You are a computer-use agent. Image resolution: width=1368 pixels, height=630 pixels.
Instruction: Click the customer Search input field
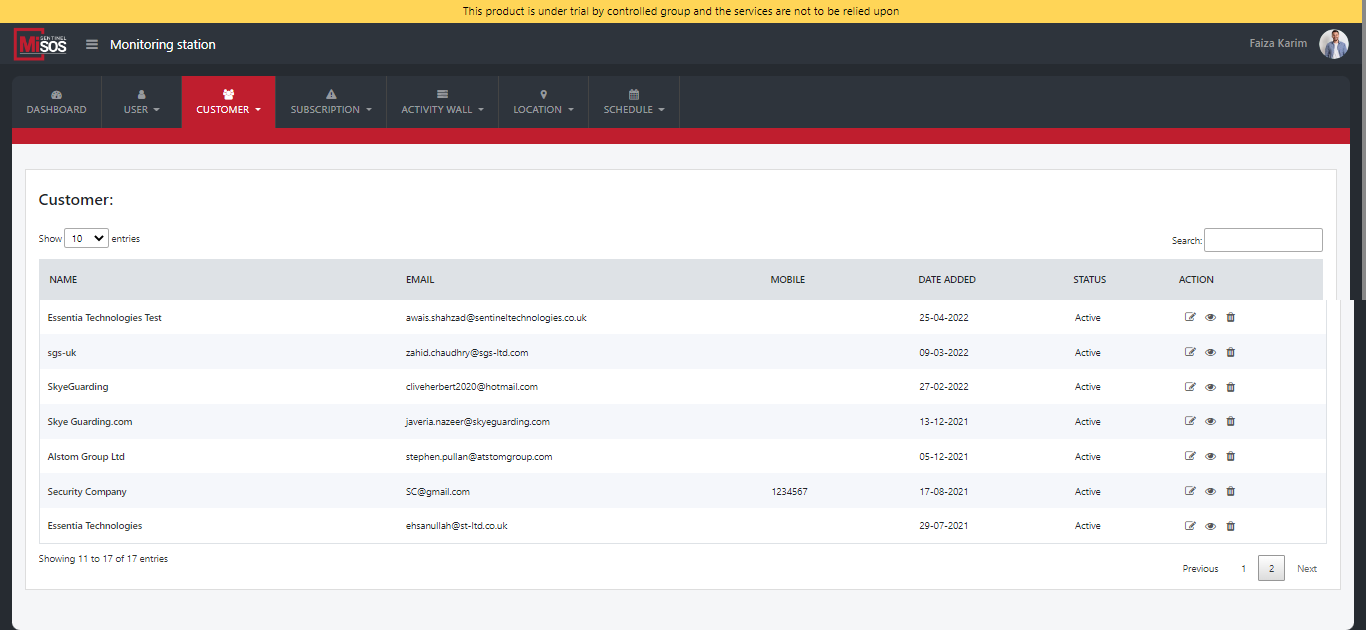[1263, 240]
